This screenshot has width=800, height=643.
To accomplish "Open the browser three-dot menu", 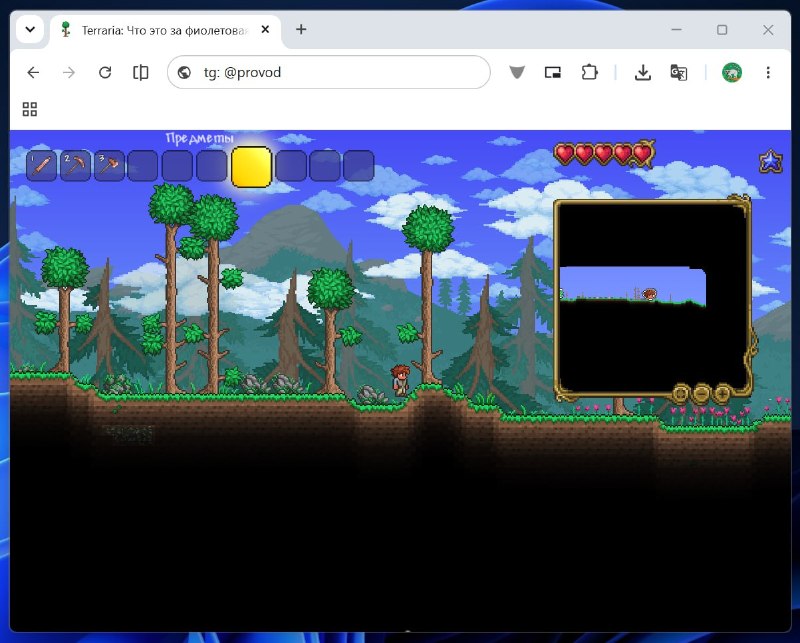I will [x=768, y=72].
